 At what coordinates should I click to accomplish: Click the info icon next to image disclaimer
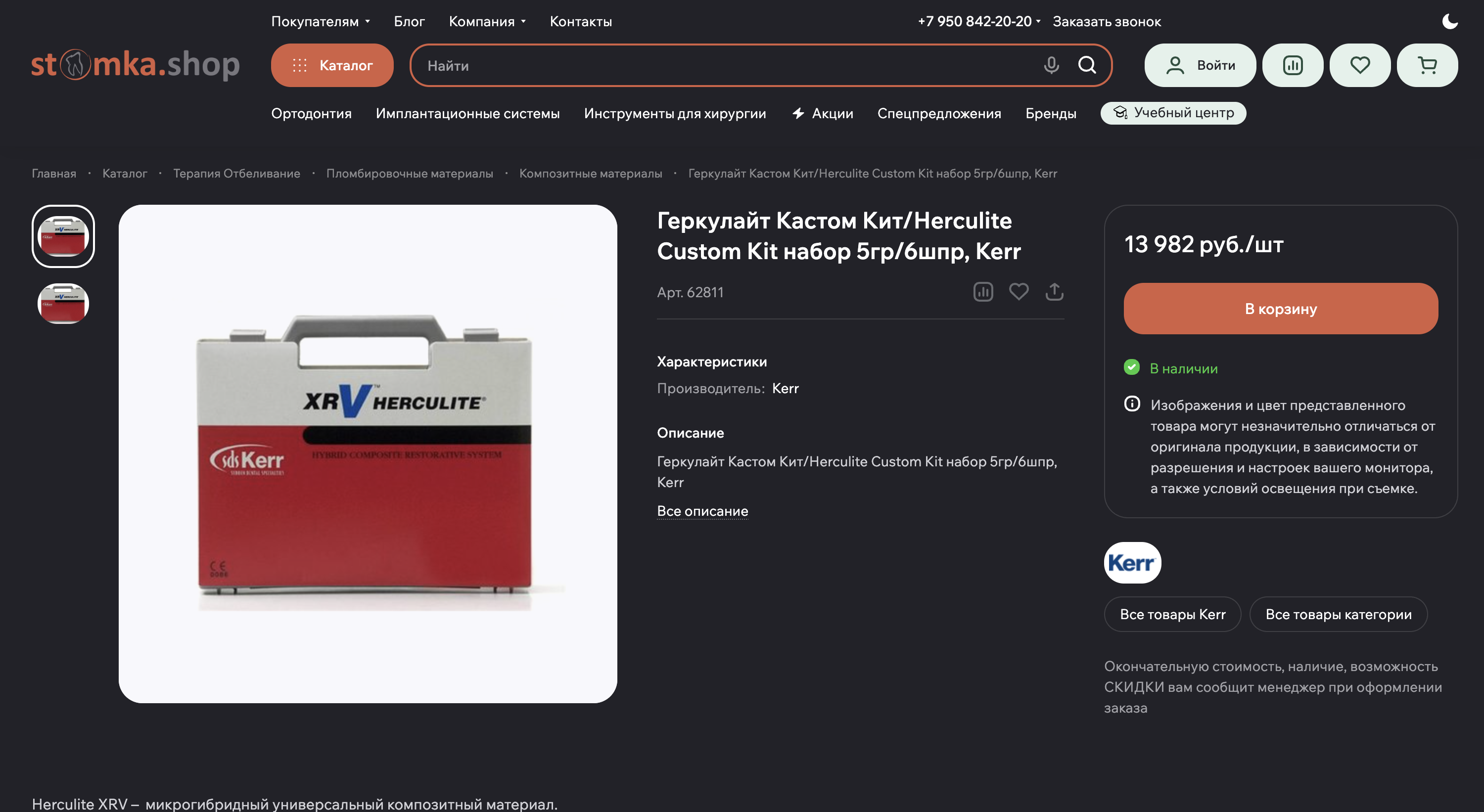pyautogui.click(x=1132, y=404)
